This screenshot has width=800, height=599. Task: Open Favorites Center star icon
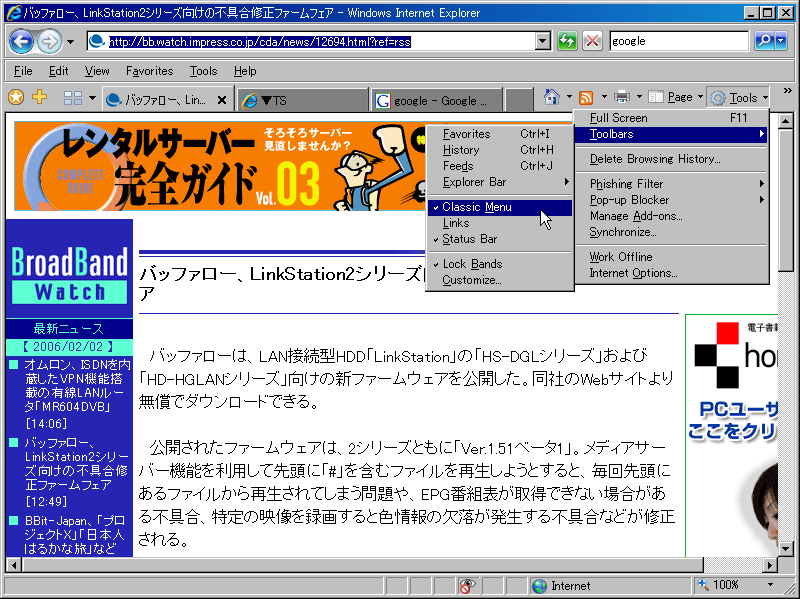pyautogui.click(x=16, y=97)
